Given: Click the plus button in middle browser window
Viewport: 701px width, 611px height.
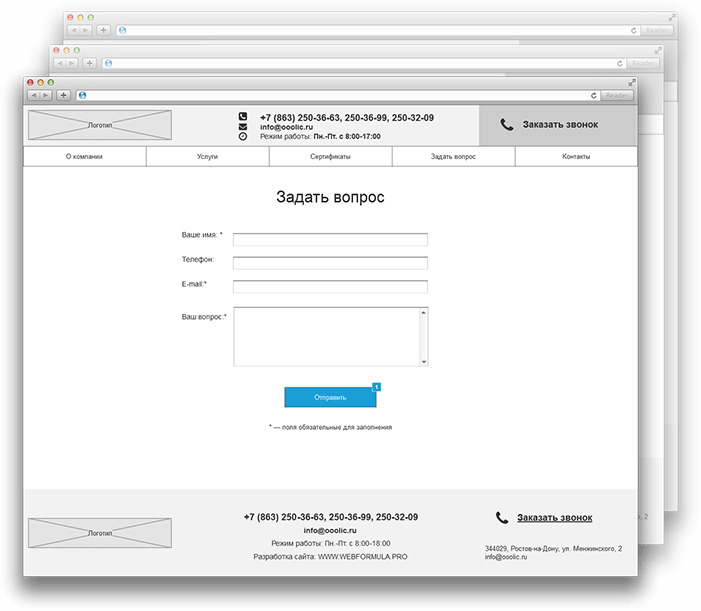Looking at the screenshot, I should (89, 63).
